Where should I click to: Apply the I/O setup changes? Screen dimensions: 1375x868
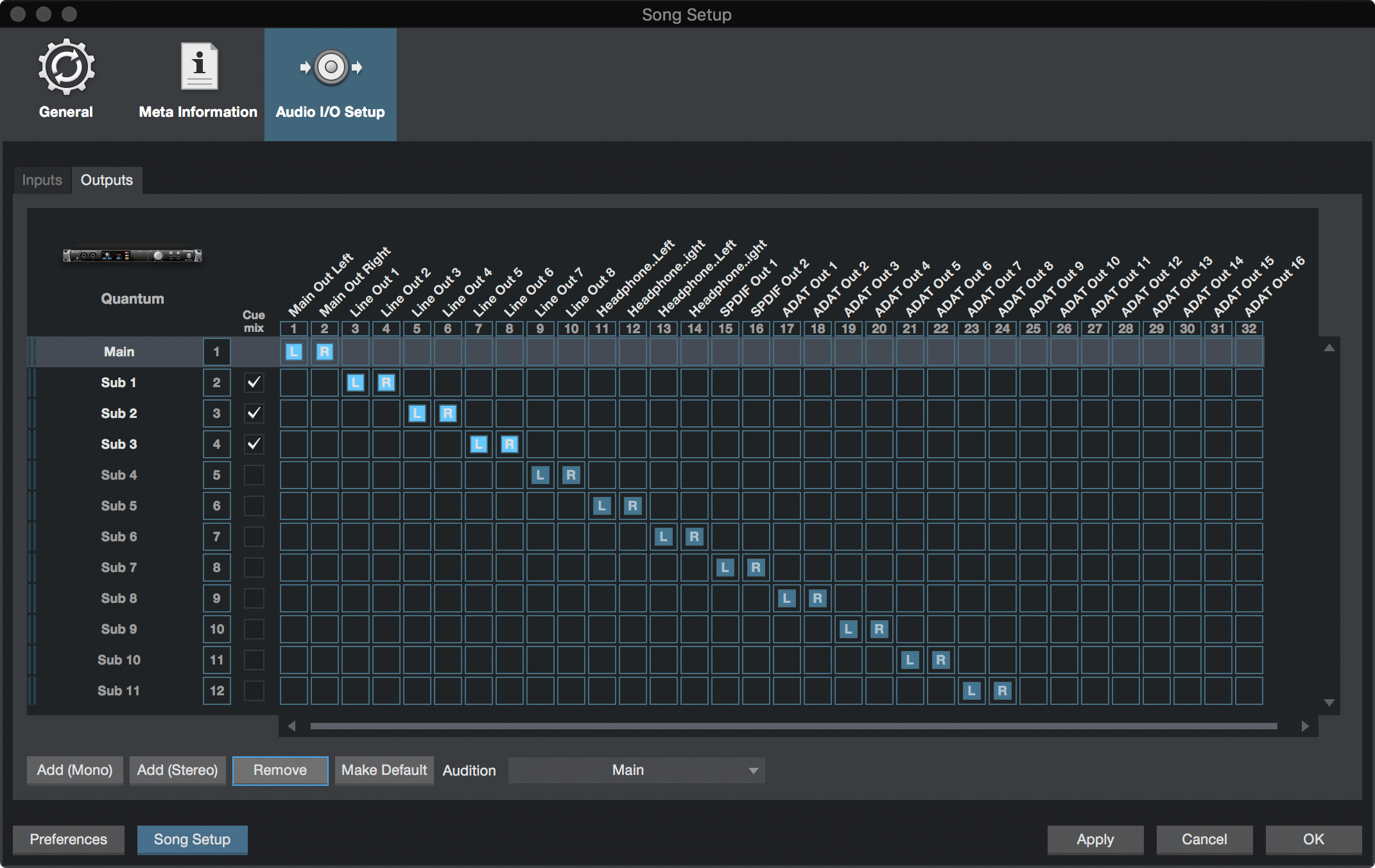tap(1095, 840)
